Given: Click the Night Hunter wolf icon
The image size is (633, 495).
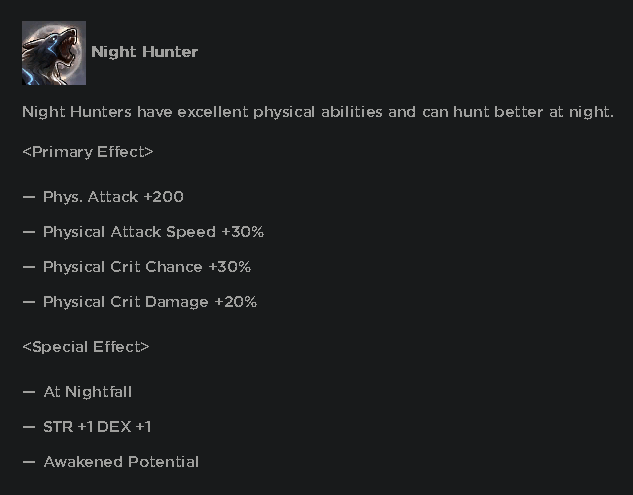Looking at the screenshot, I should tap(54, 53).
